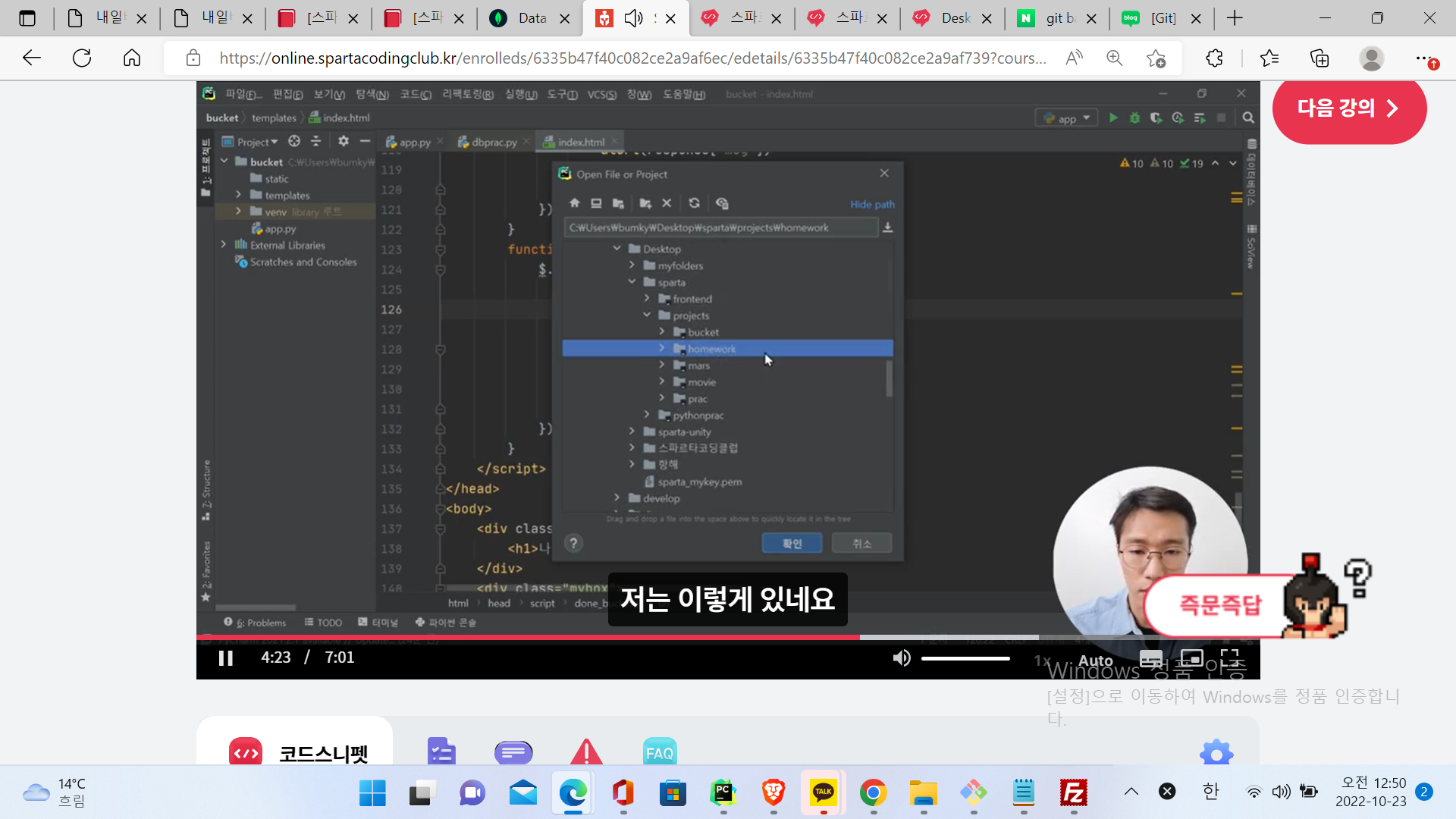Open Project panel settings gear

coord(344,141)
